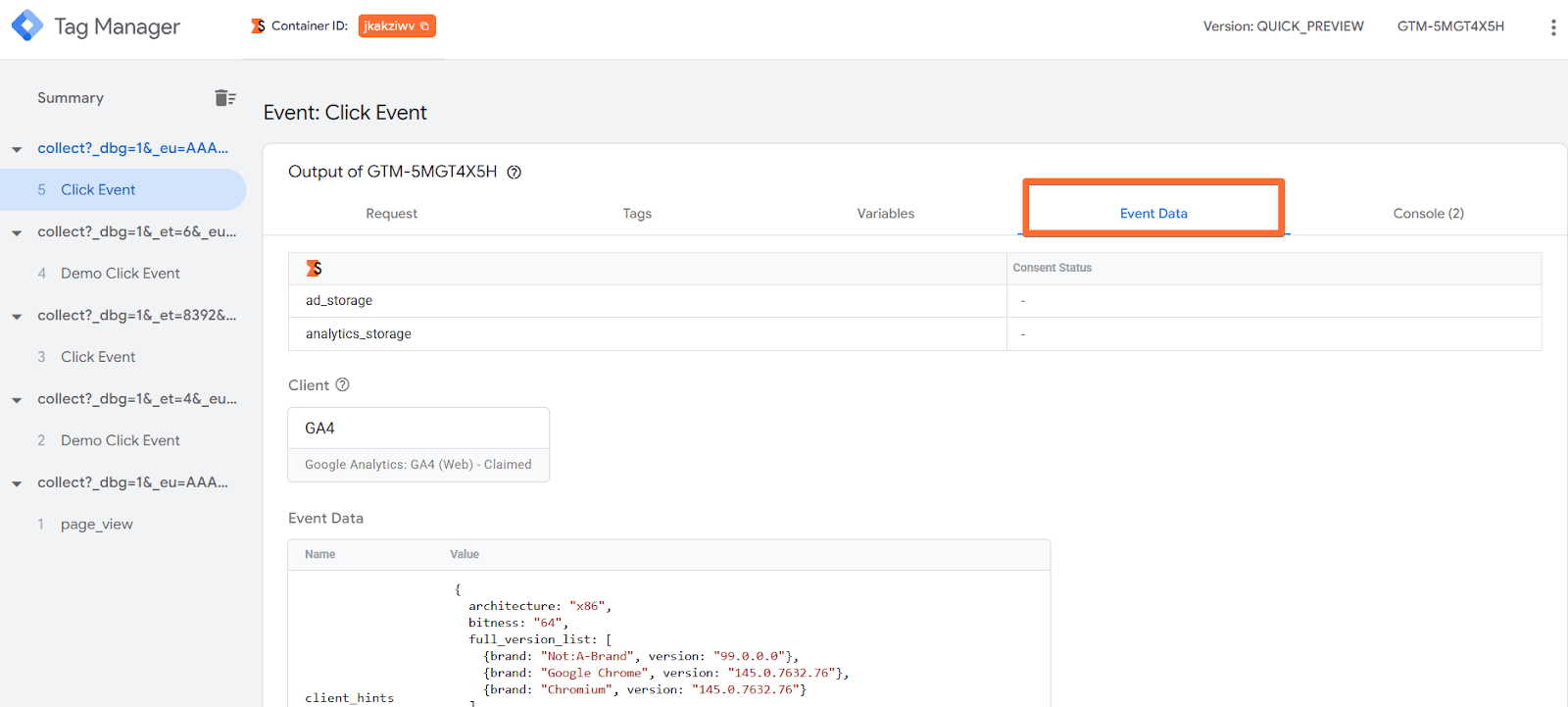Open the three-dot more options menu
This screenshot has height=707, width=1568.
[1552, 27]
